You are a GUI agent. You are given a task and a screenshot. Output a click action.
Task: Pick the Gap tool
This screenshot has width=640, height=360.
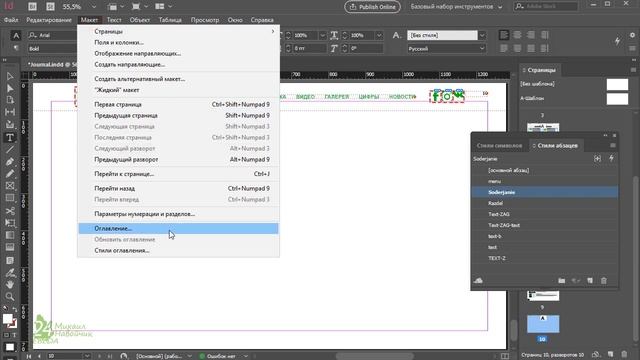coord(10,112)
